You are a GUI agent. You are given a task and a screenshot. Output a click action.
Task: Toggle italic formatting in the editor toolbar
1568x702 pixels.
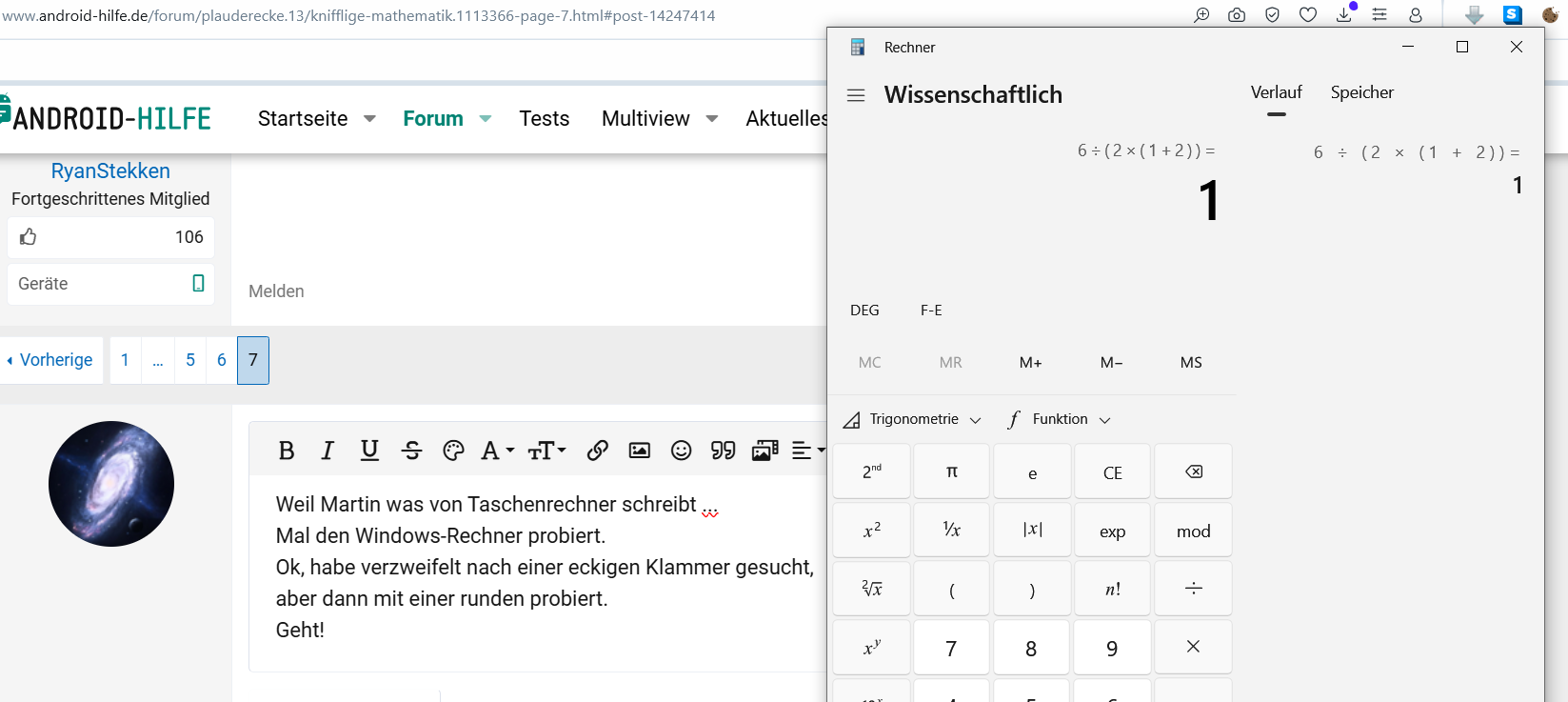pos(327,451)
